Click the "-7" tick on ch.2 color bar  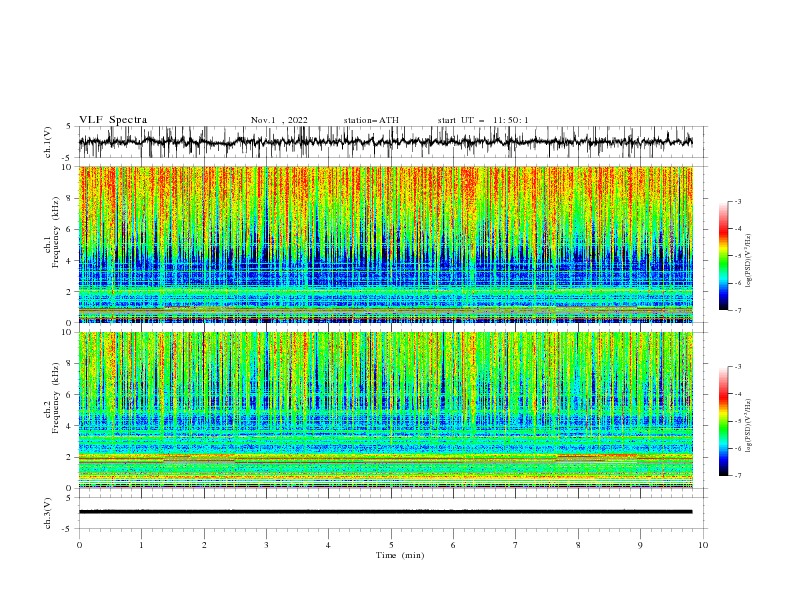pyautogui.click(x=738, y=476)
